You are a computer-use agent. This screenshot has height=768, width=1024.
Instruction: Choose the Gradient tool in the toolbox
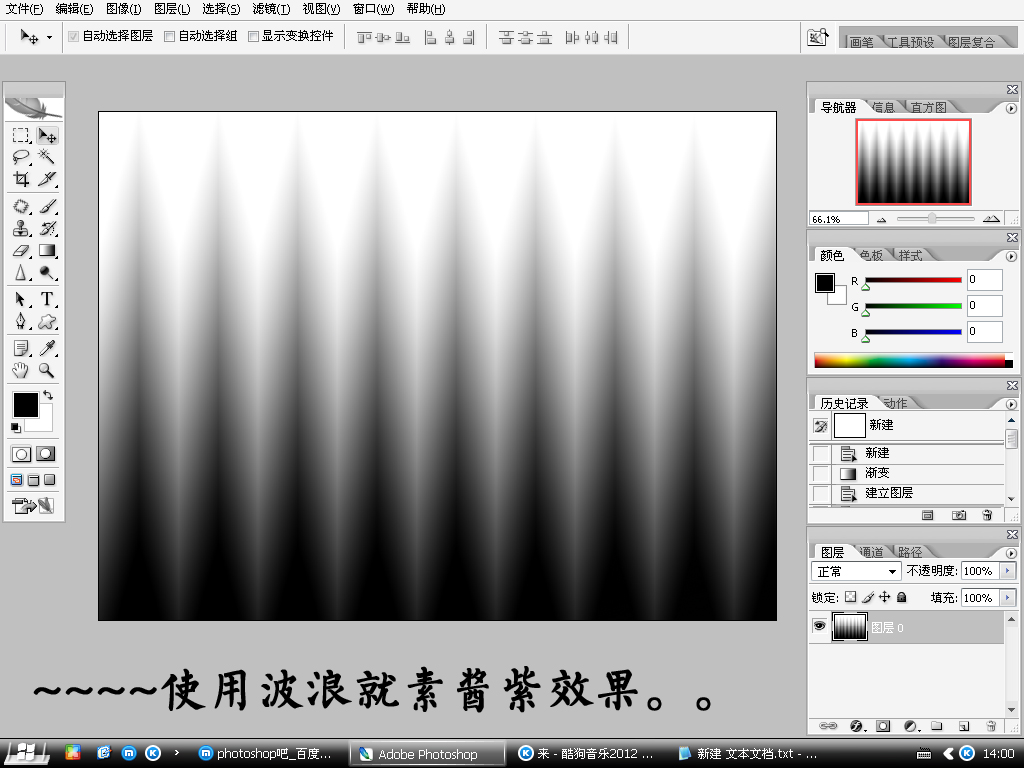[47, 251]
